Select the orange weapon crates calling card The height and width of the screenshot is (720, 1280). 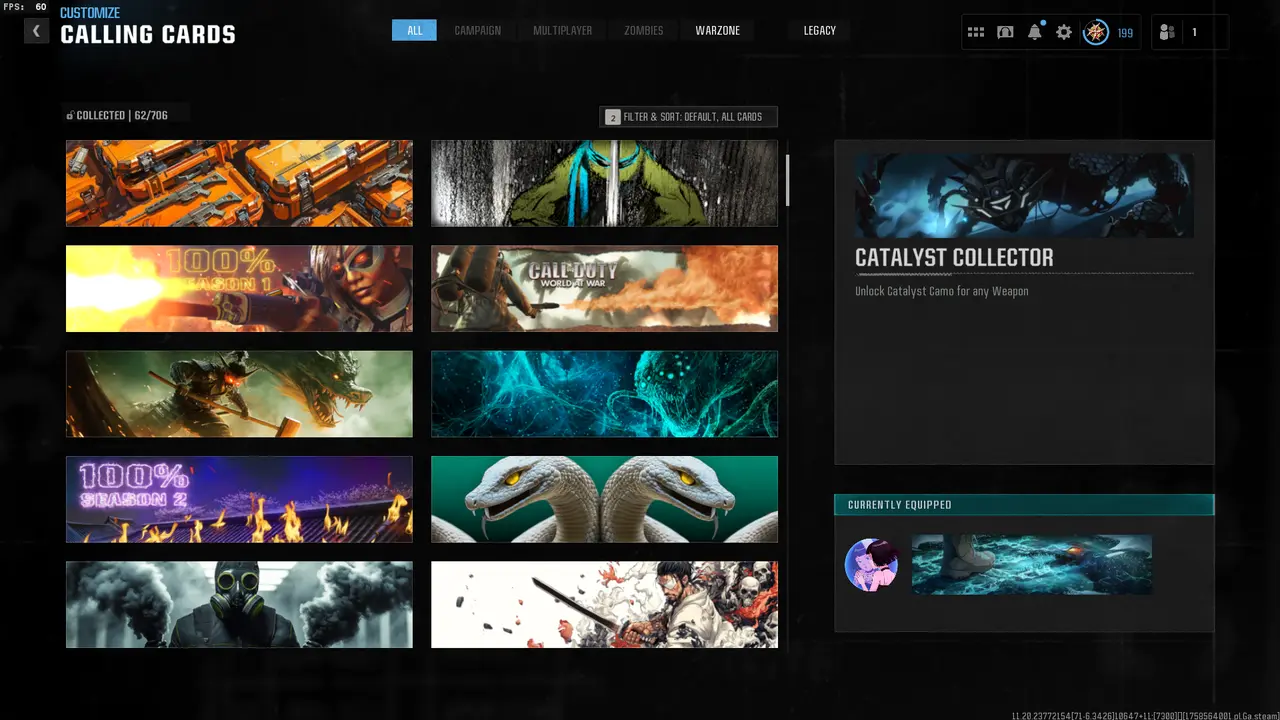239,183
